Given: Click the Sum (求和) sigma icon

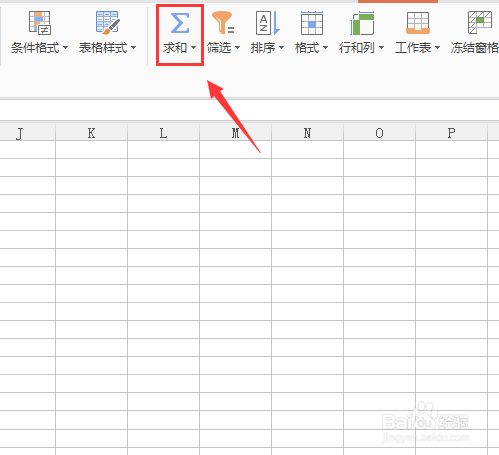Looking at the screenshot, I should (180, 23).
